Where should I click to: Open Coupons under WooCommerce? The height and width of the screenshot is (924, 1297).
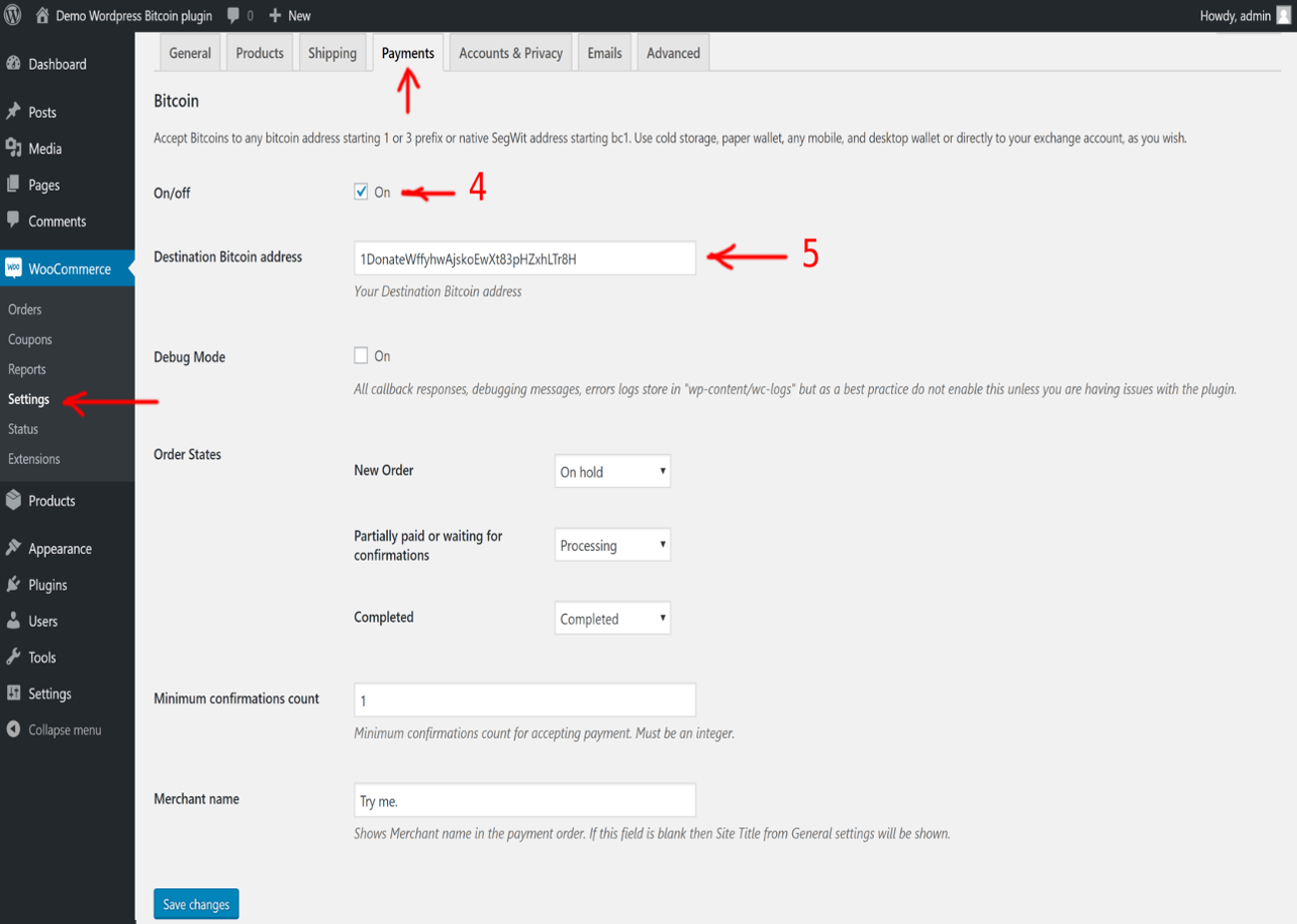(30, 339)
